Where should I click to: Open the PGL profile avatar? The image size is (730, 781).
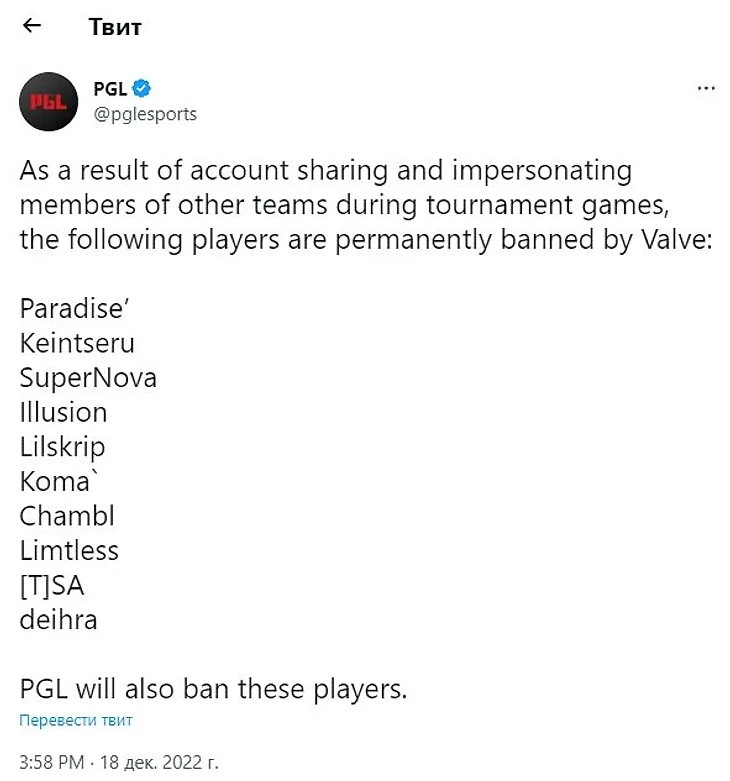point(47,100)
